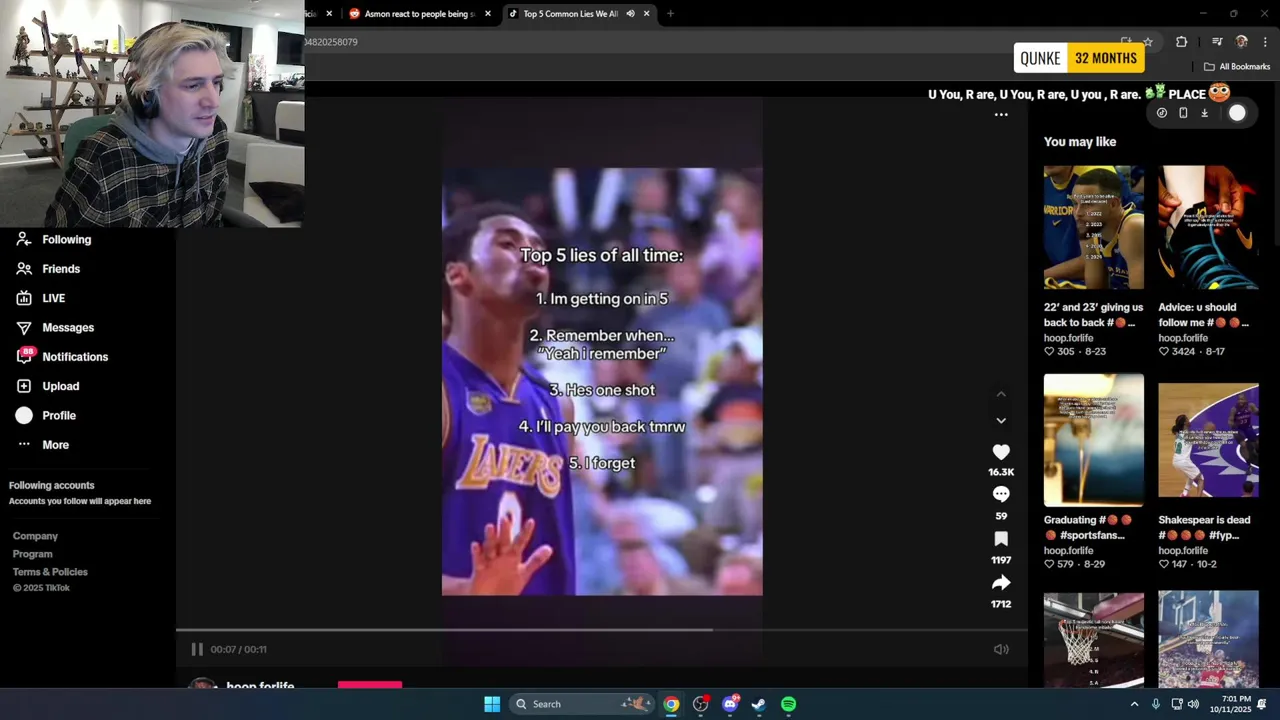Screen dimensions: 1280x720
Task: Open 'Advice: u should follow me' thumbnail
Action: [1208, 227]
